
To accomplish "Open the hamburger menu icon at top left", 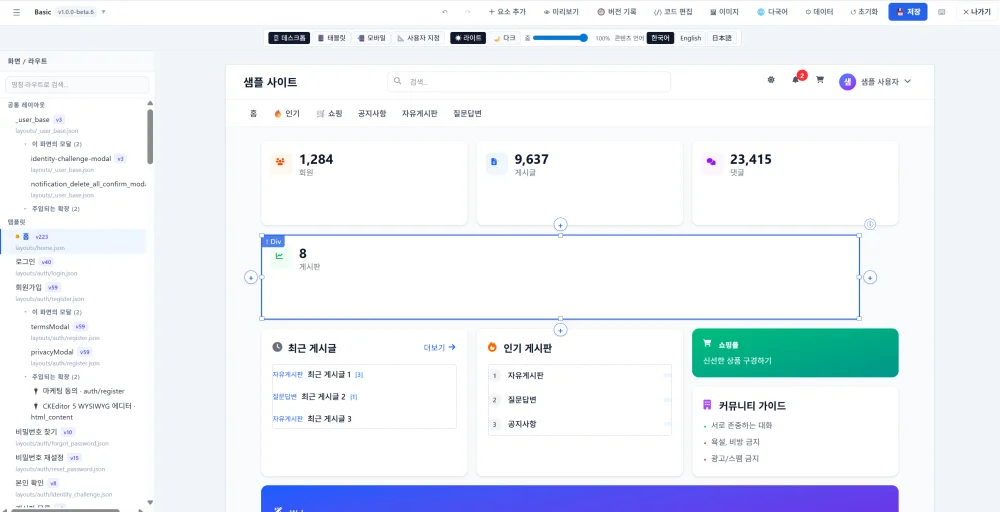I will click(17, 12).
